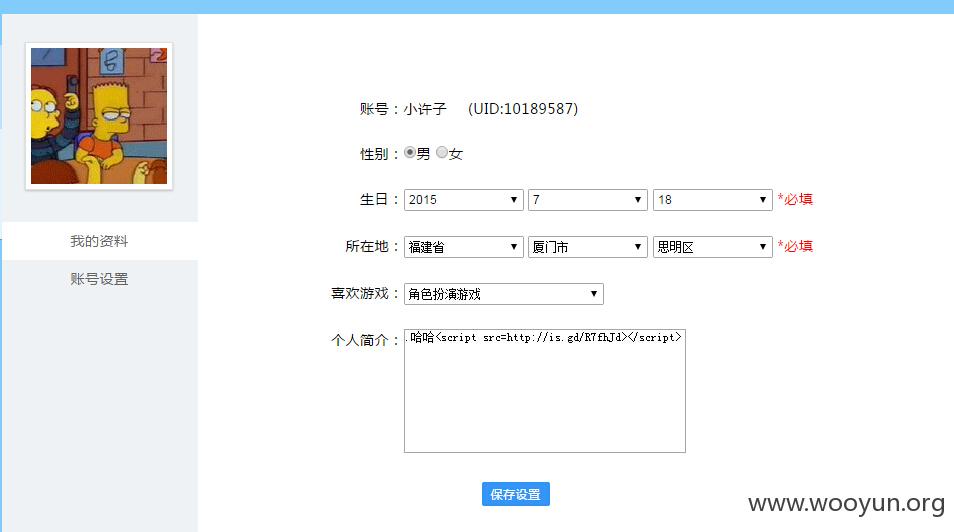Open the 账号设置 sidebar tab
The width and height of the screenshot is (954, 532).
[99, 279]
